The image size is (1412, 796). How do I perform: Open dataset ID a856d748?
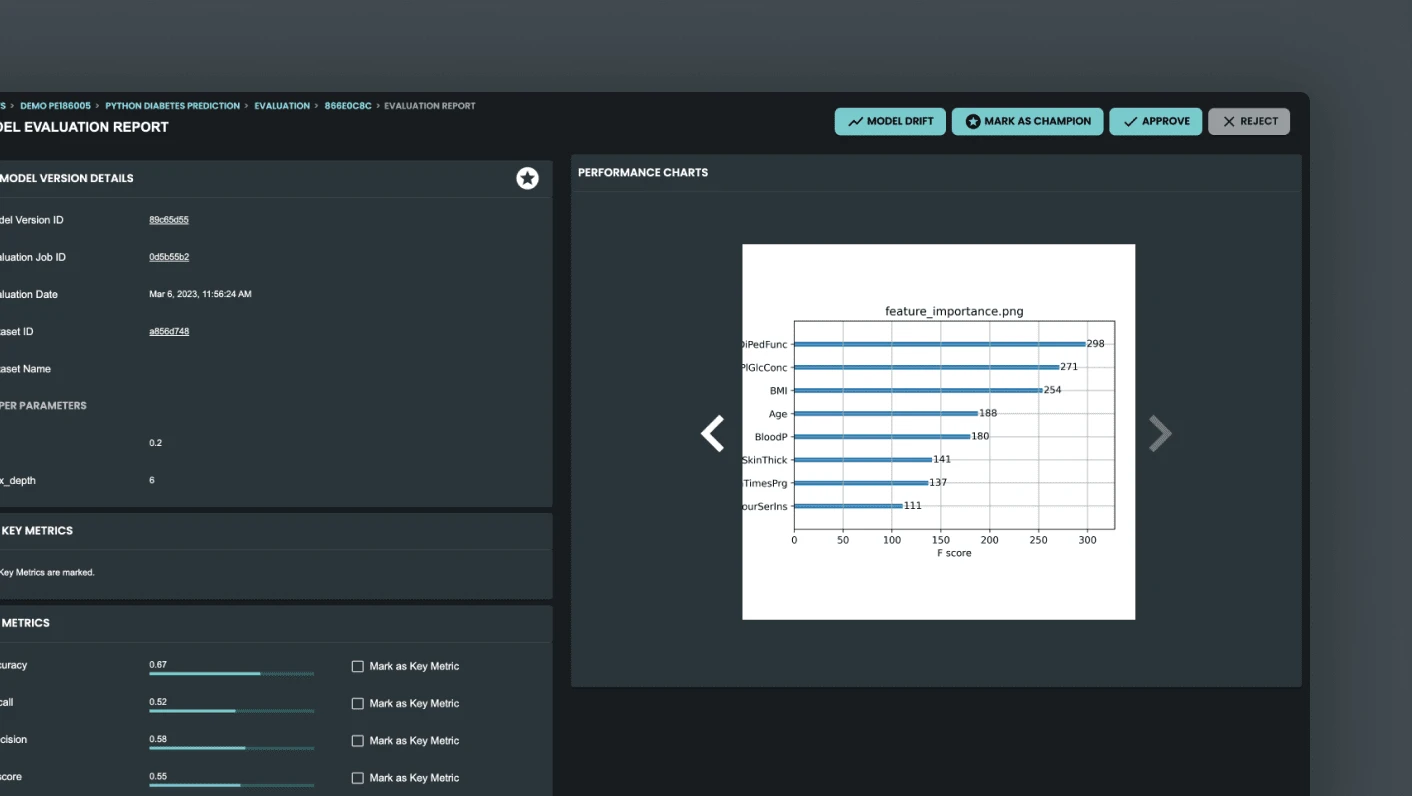point(169,331)
